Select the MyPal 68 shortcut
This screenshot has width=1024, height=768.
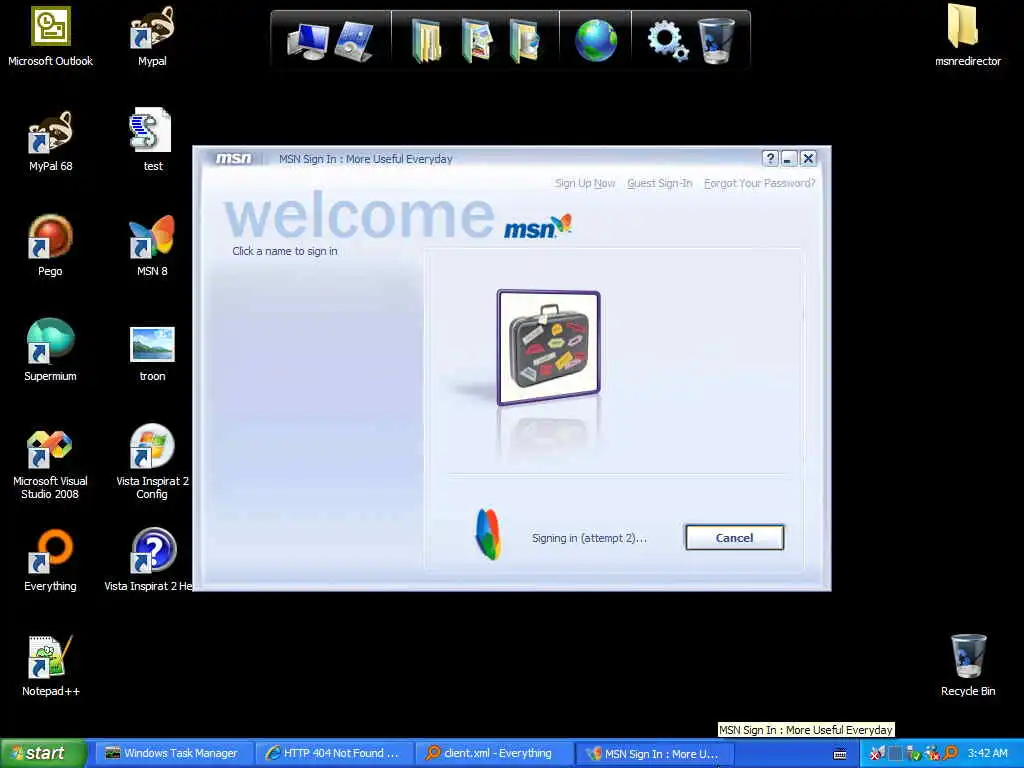[x=50, y=142]
